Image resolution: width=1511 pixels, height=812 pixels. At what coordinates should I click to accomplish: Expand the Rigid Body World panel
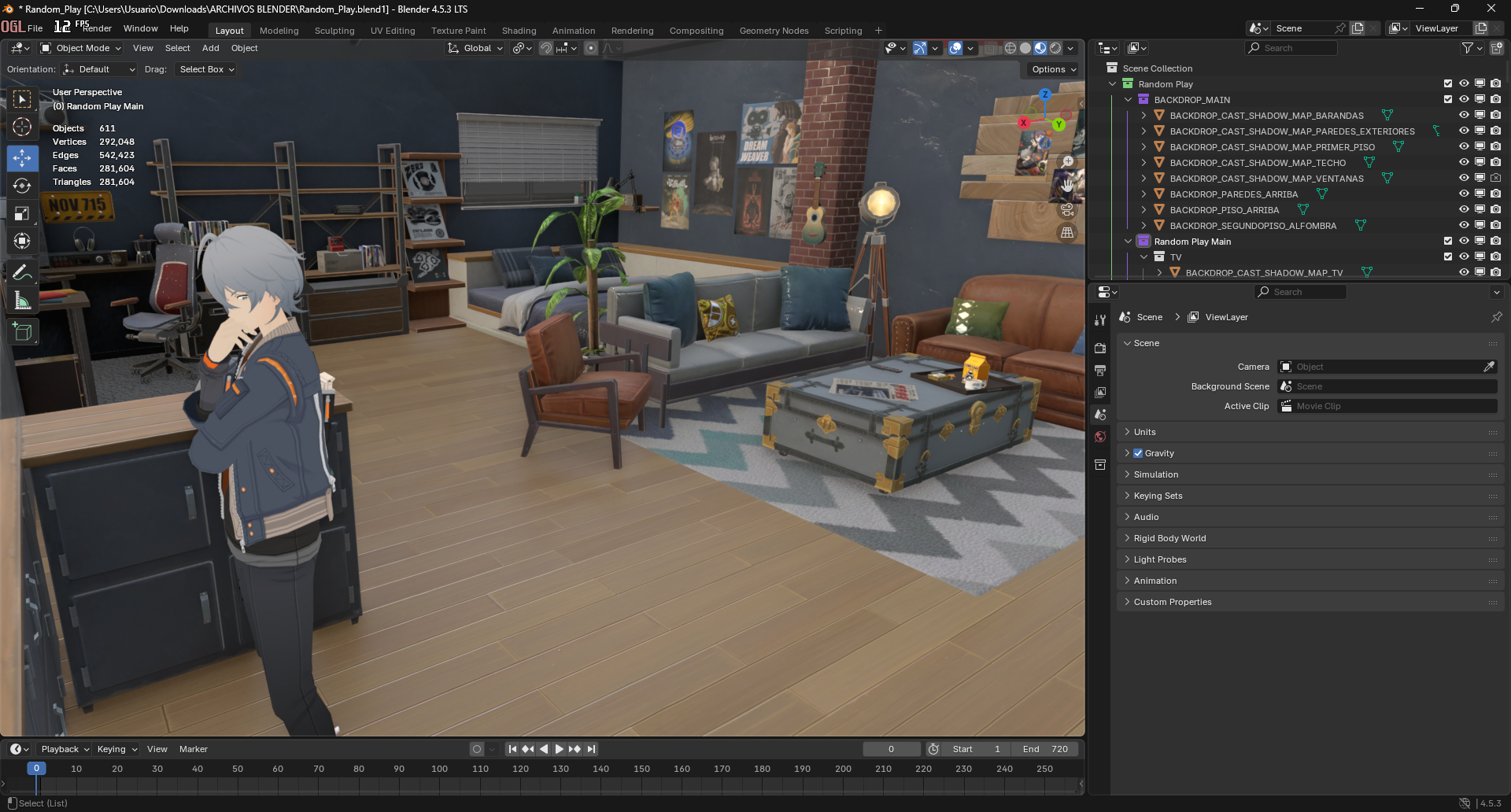pyautogui.click(x=1169, y=538)
